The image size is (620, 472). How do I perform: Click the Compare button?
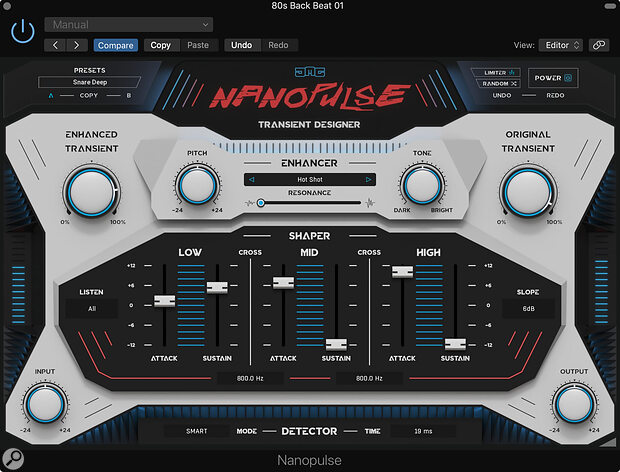click(x=115, y=45)
